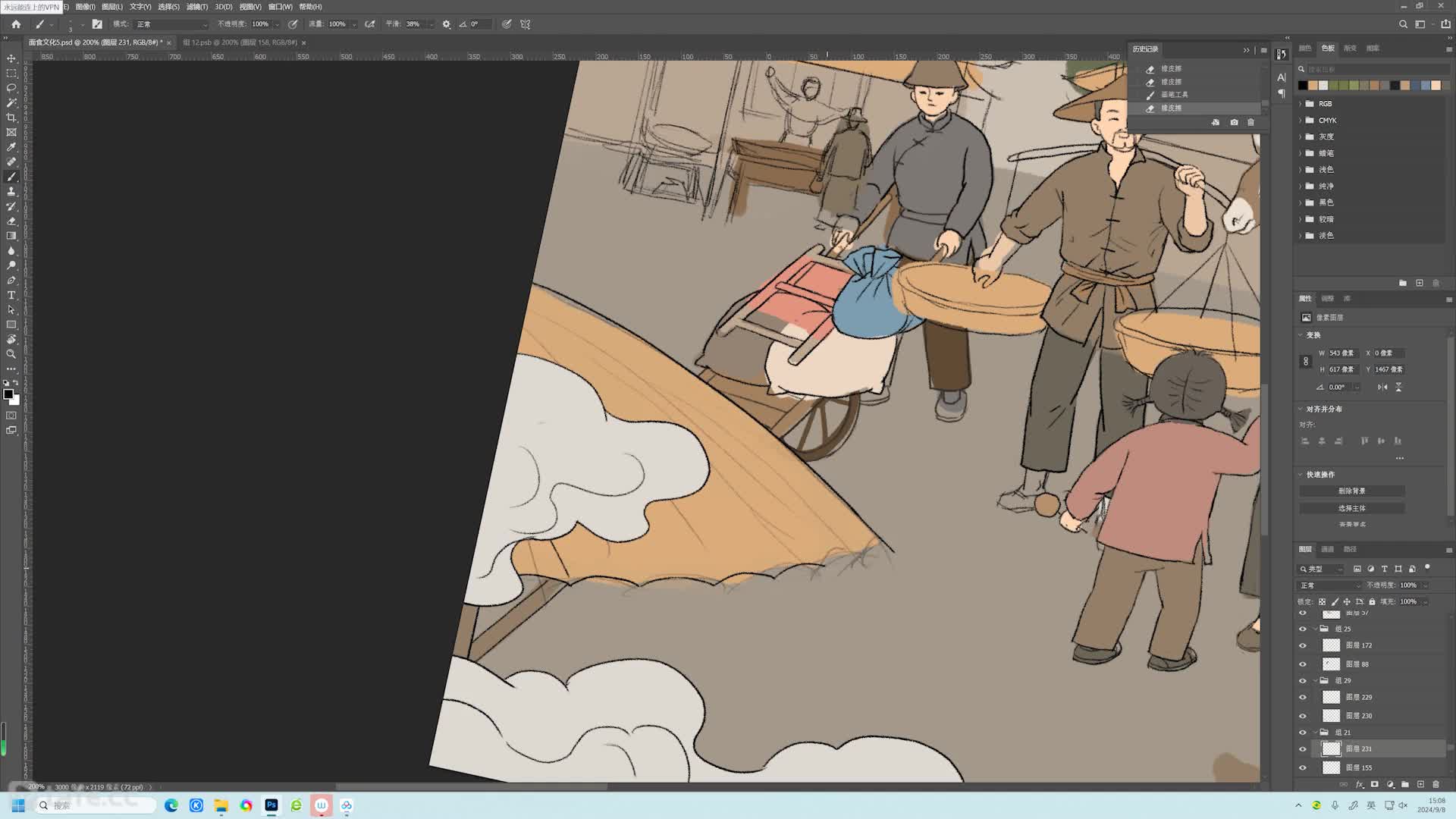The image size is (1456, 819).
Task: Select the Rectangular Marquee tool
Action: click(11, 74)
